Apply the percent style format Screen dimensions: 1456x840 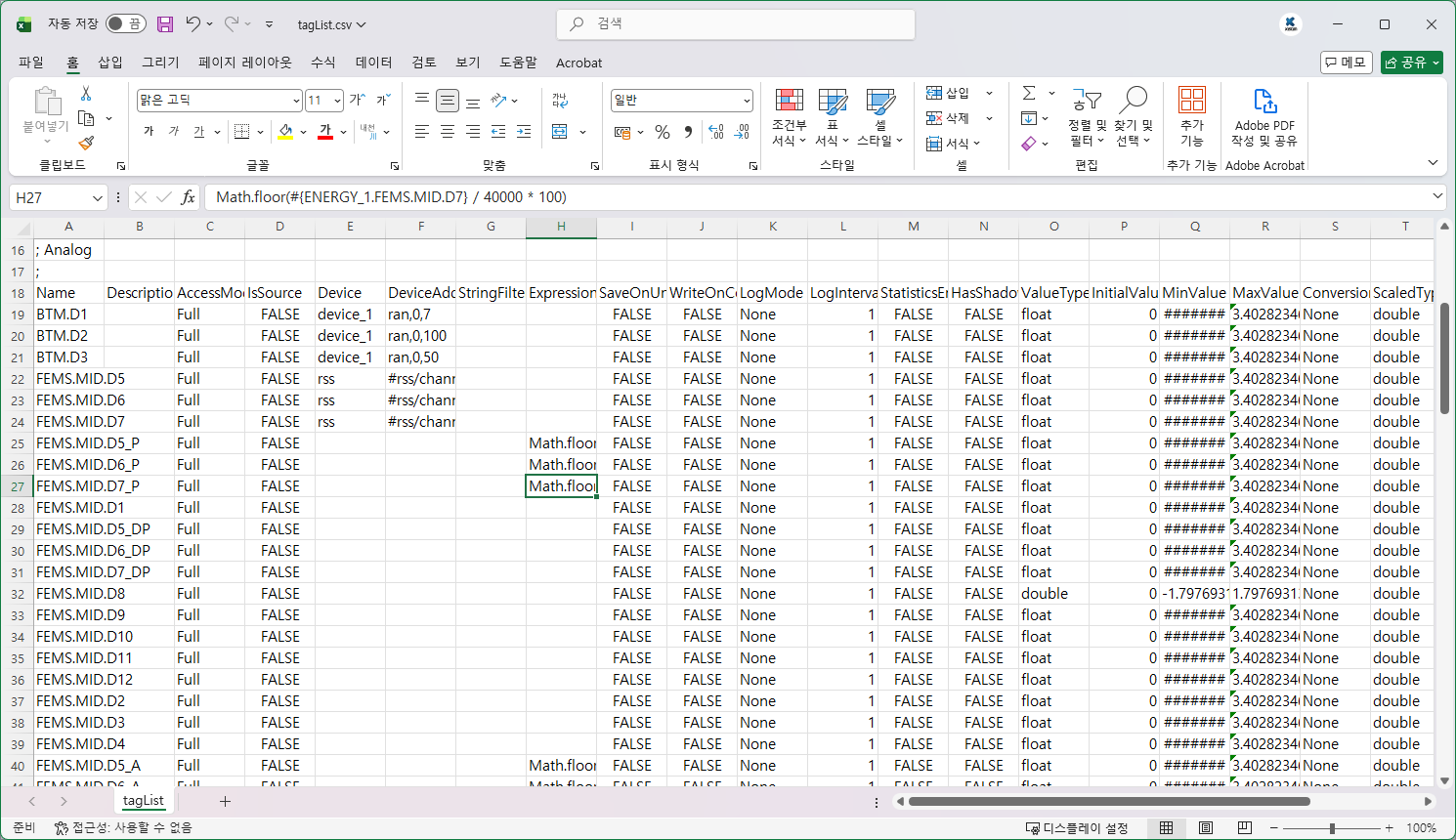pos(663,132)
